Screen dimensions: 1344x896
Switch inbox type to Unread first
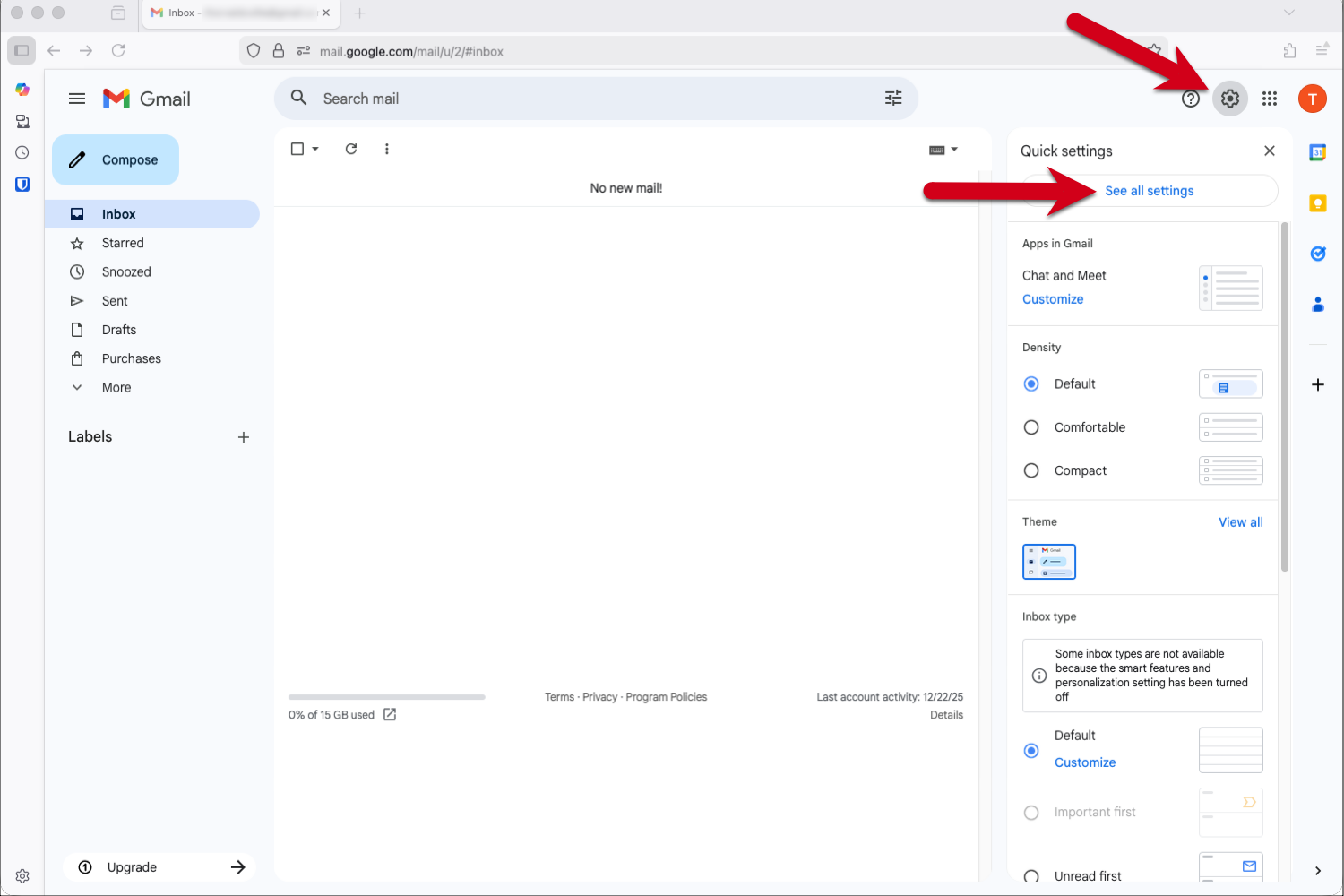tap(1031, 875)
